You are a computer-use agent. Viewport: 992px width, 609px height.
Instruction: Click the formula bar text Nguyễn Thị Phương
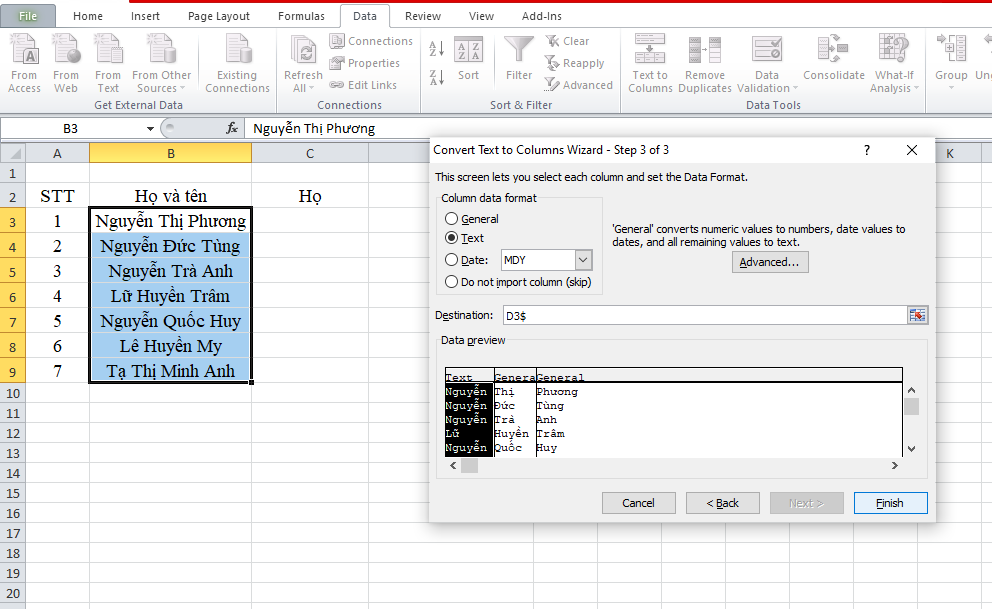(314, 128)
